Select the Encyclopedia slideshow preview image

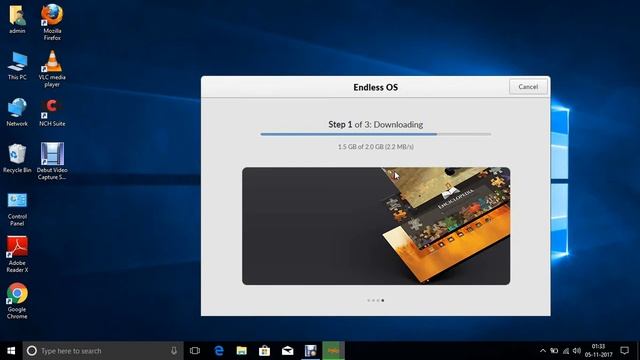point(376,226)
